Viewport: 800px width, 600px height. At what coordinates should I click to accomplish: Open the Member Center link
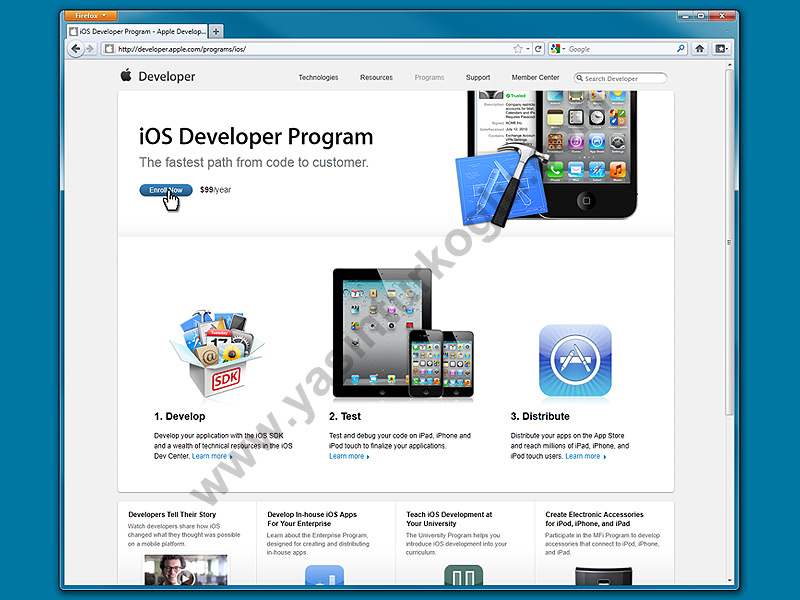pyautogui.click(x=535, y=78)
